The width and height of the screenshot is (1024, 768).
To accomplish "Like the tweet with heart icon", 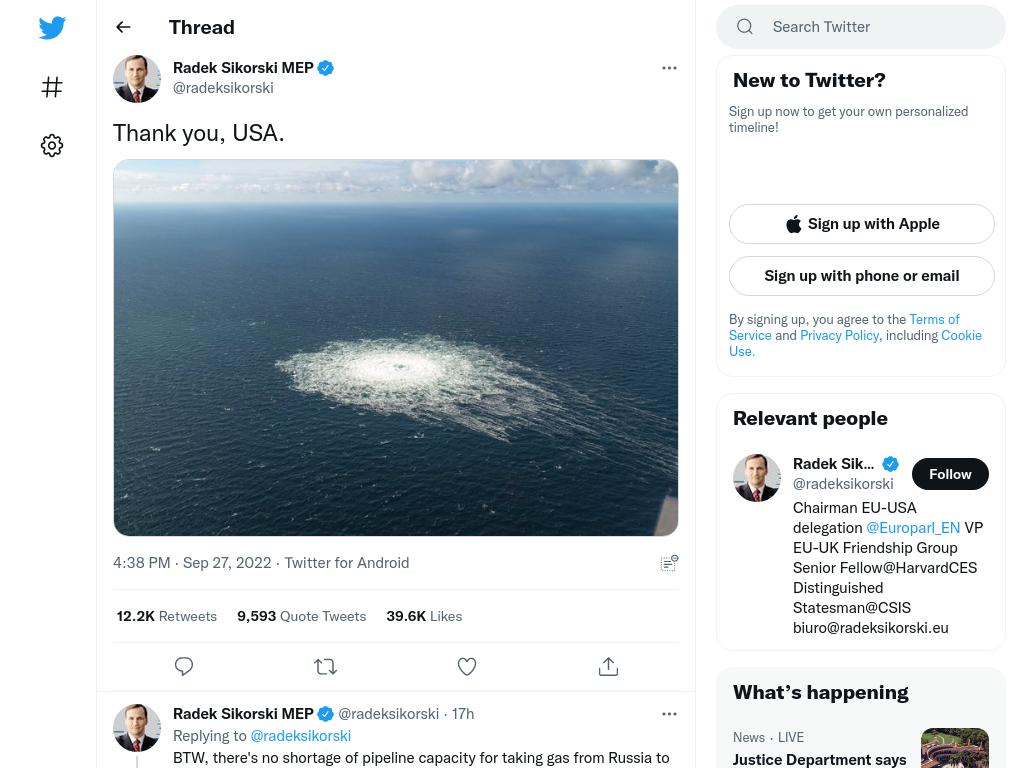I will point(466,666).
